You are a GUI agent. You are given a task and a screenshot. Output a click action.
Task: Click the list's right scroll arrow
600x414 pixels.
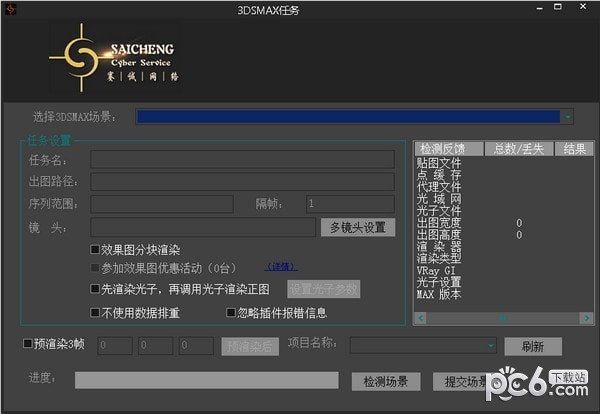click(x=587, y=318)
